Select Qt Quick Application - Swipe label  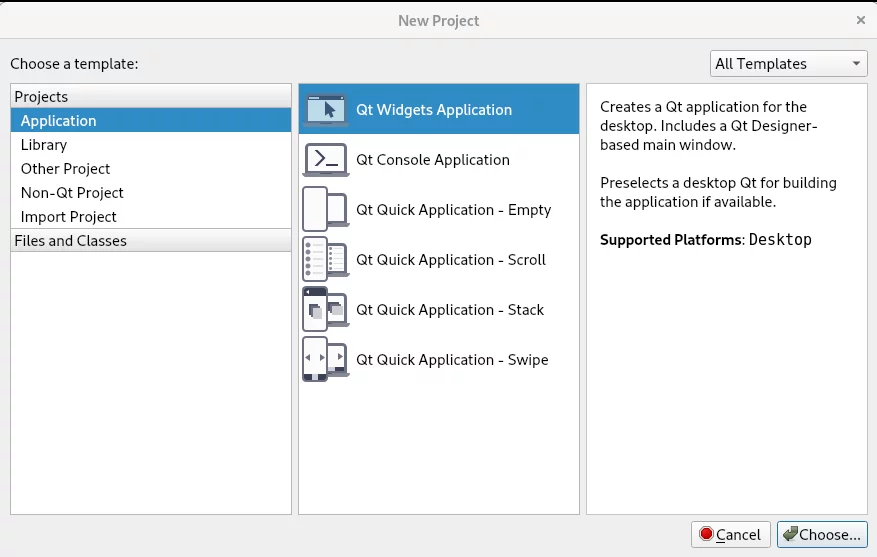[x=452, y=360]
